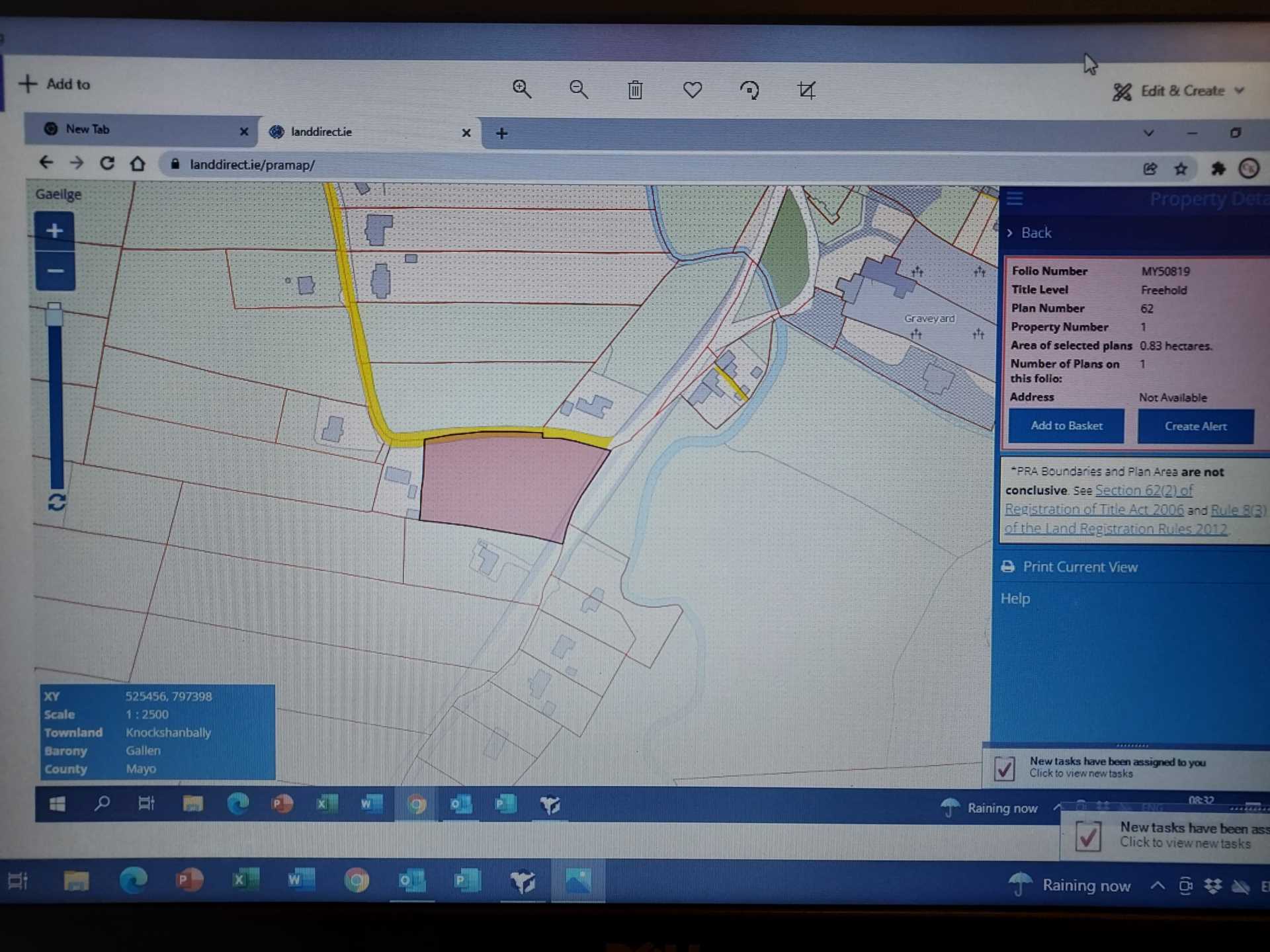Open Section 62(2) Registration of Title link
This screenshot has width=1270, height=952.
(x=1143, y=491)
